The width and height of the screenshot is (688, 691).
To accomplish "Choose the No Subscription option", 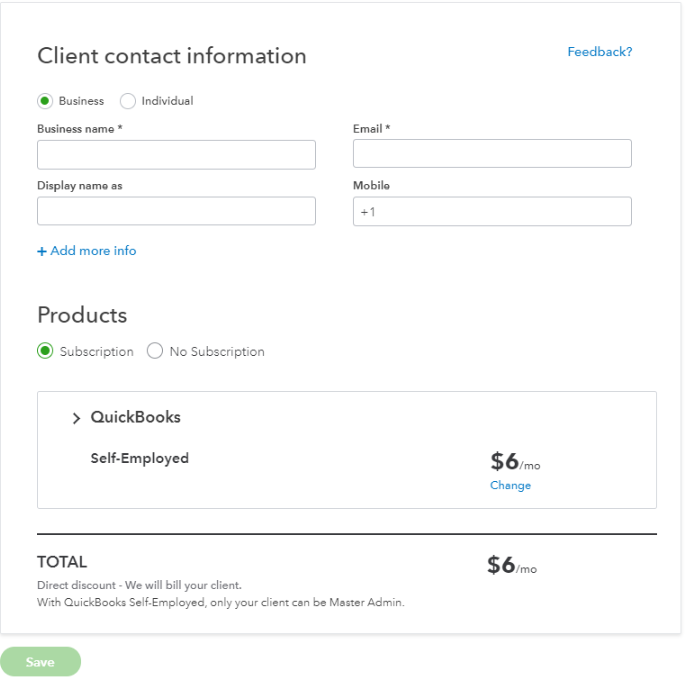I will pyautogui.click(x=155, y=351).
